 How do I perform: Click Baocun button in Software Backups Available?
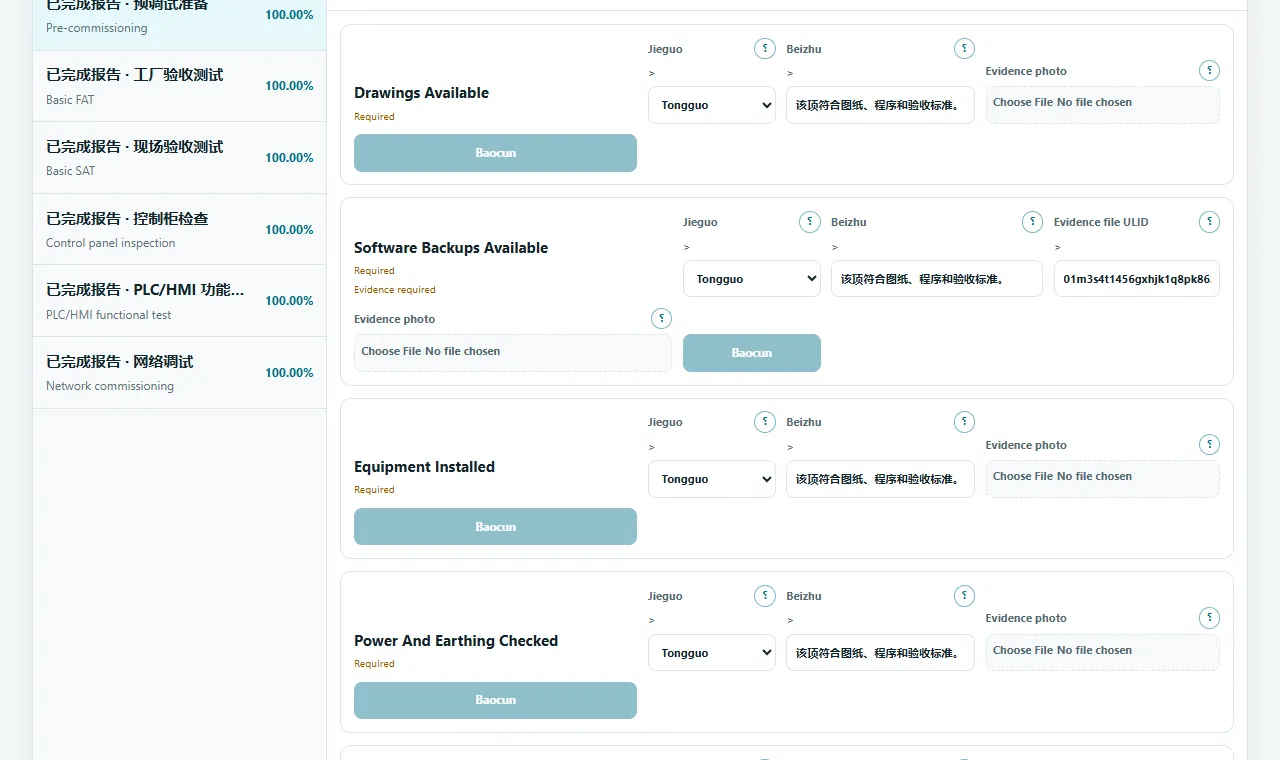(x=752, y=353)
